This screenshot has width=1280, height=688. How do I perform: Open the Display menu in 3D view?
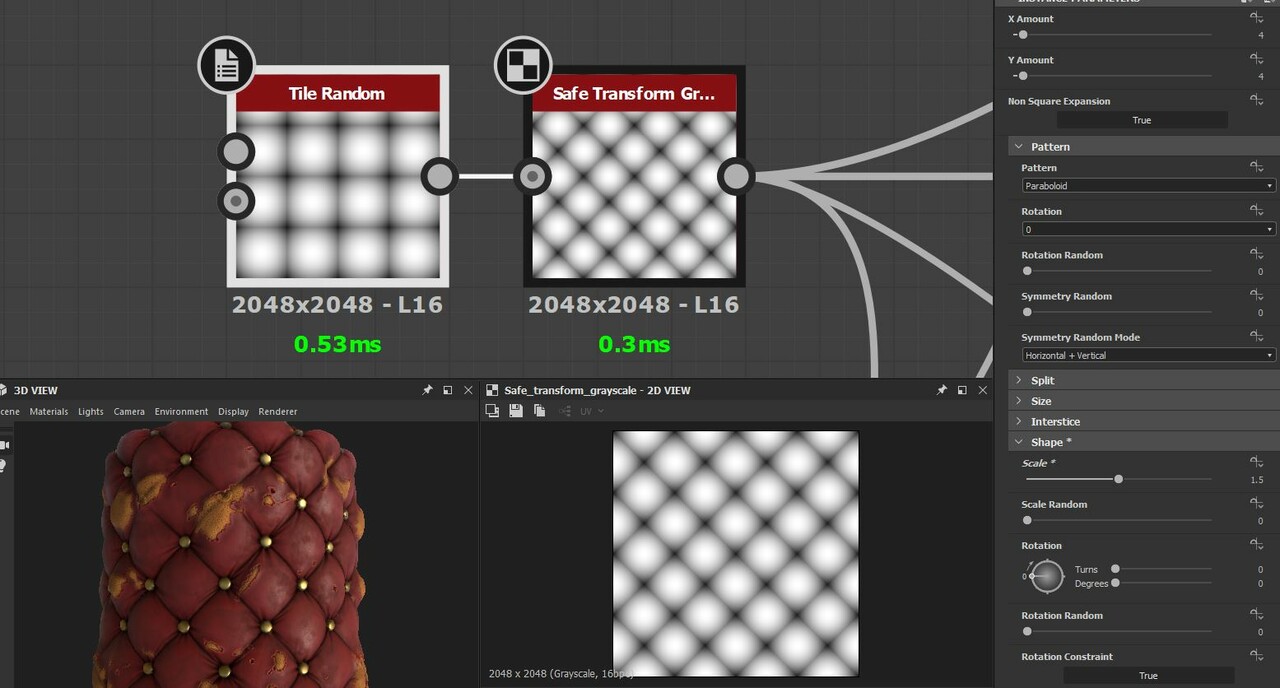tap(233, 412)
